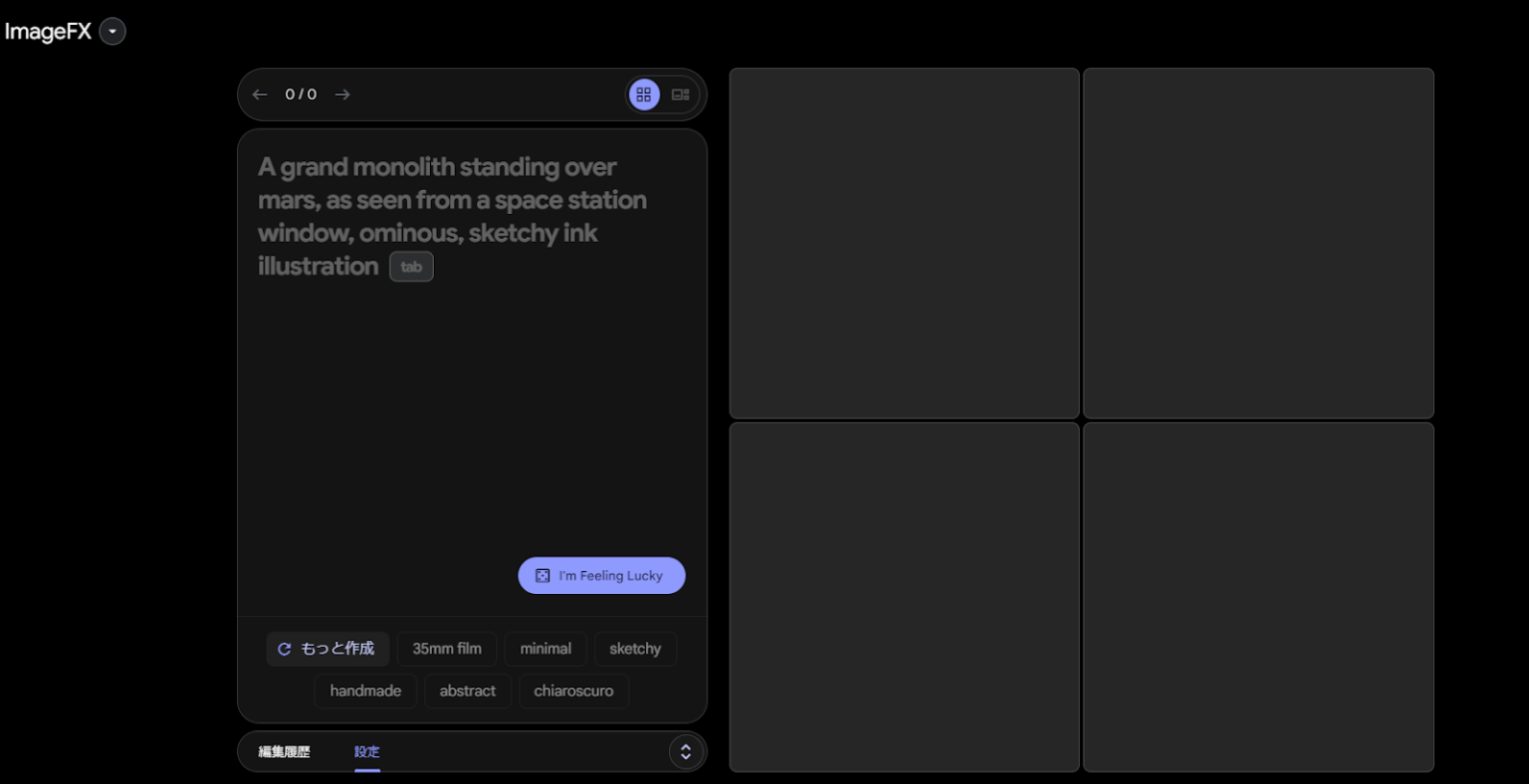1529x784 pixels.
Task: Click the もっと作成 refresh chip
Action: (328, 649)
